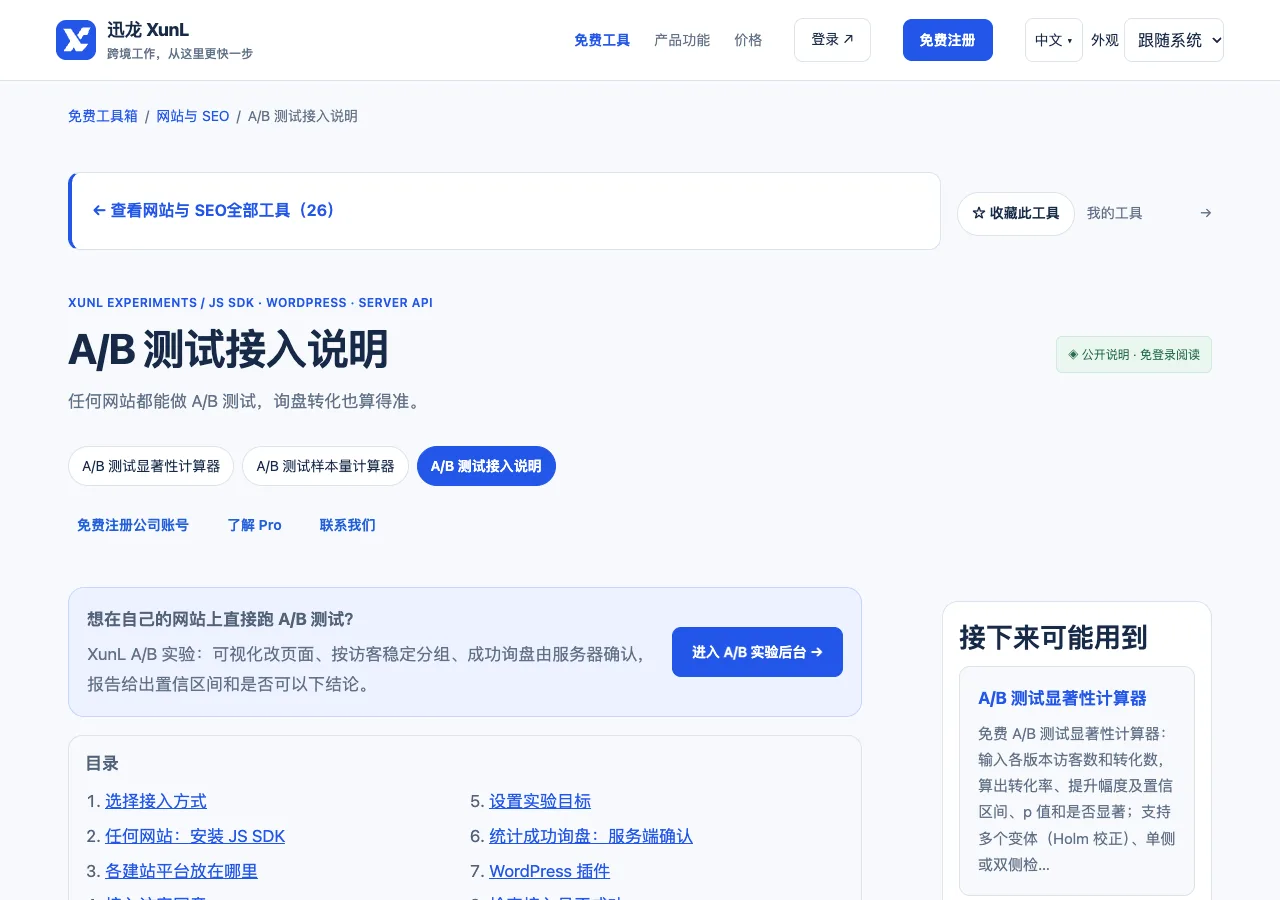Jump to 任何网站：安装 JS SDK section

click(195, 836)
